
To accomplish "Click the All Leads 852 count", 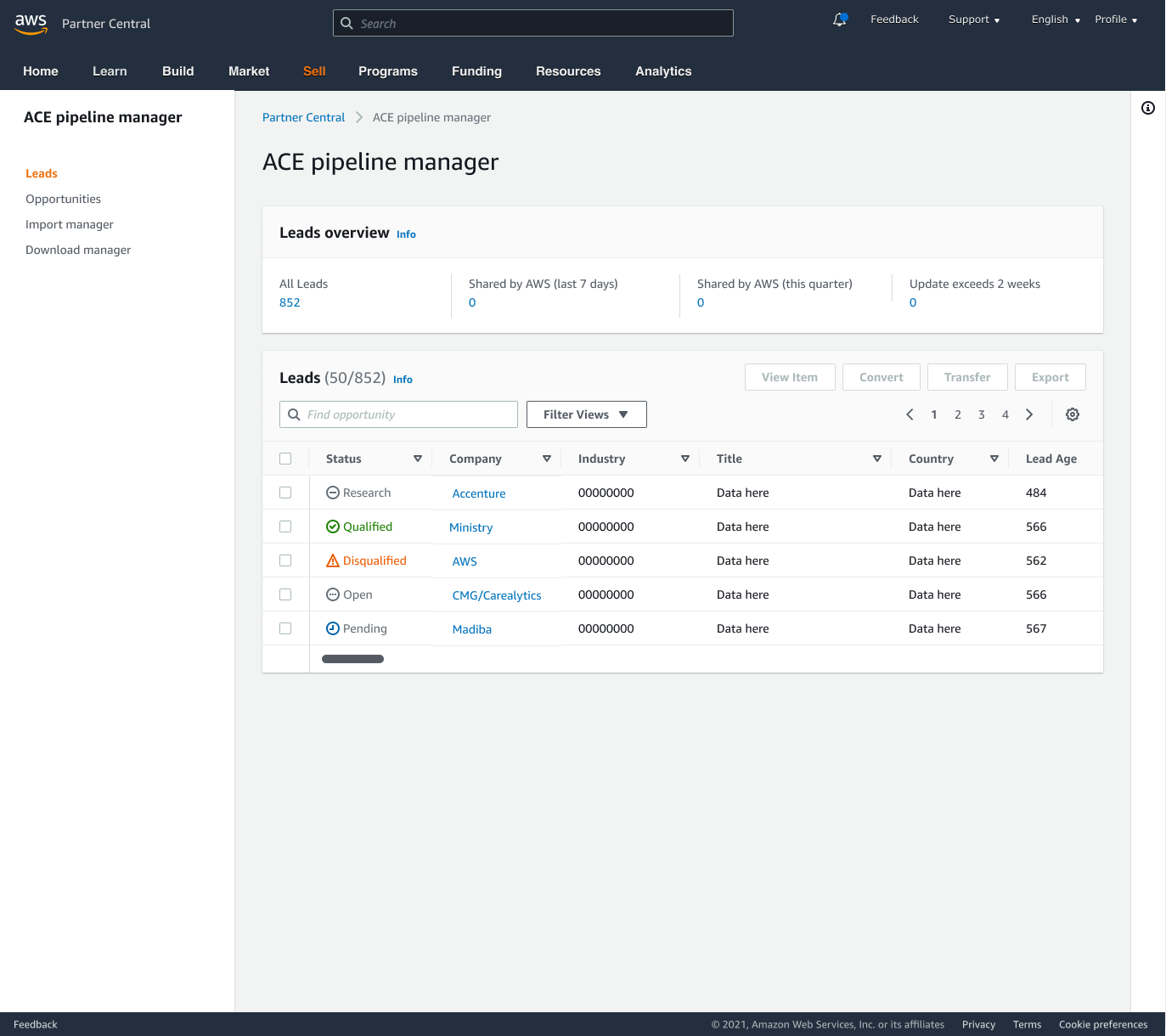I will tap(290, 302).
